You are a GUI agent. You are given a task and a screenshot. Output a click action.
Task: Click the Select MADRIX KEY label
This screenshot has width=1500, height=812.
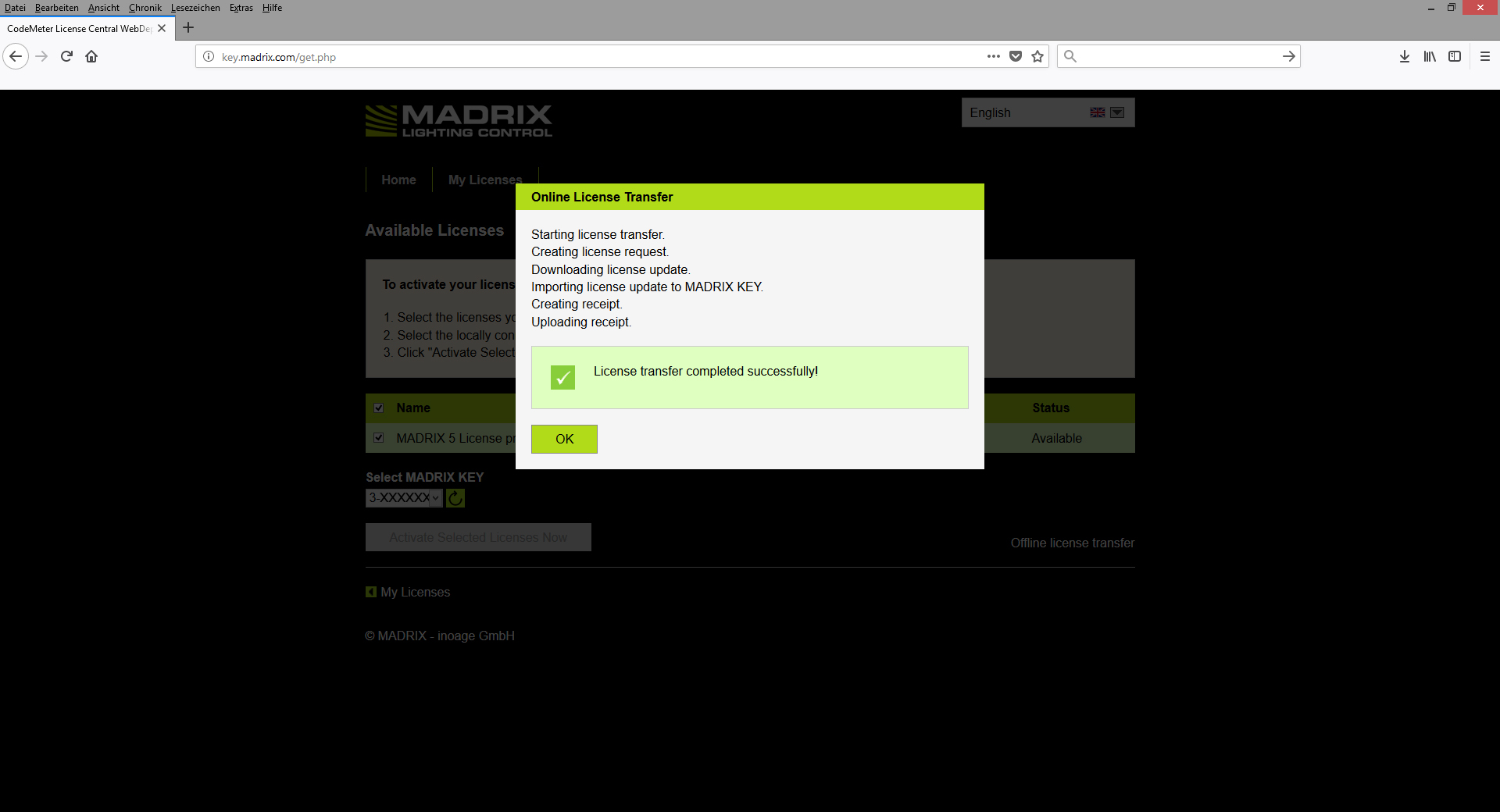425,477
